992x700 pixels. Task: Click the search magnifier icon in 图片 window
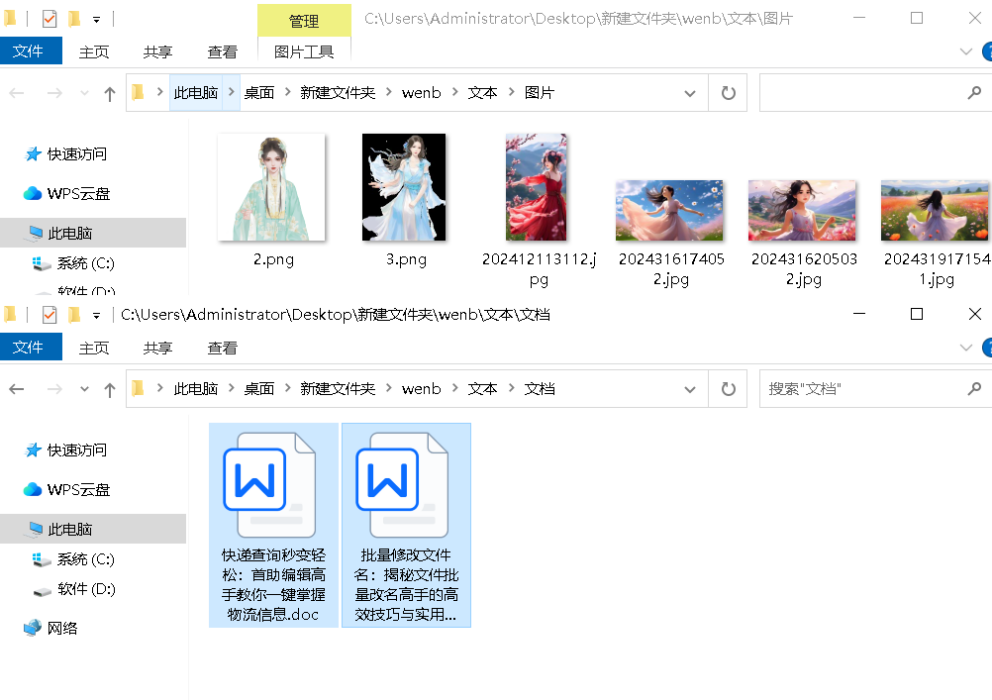click(974, 93)
